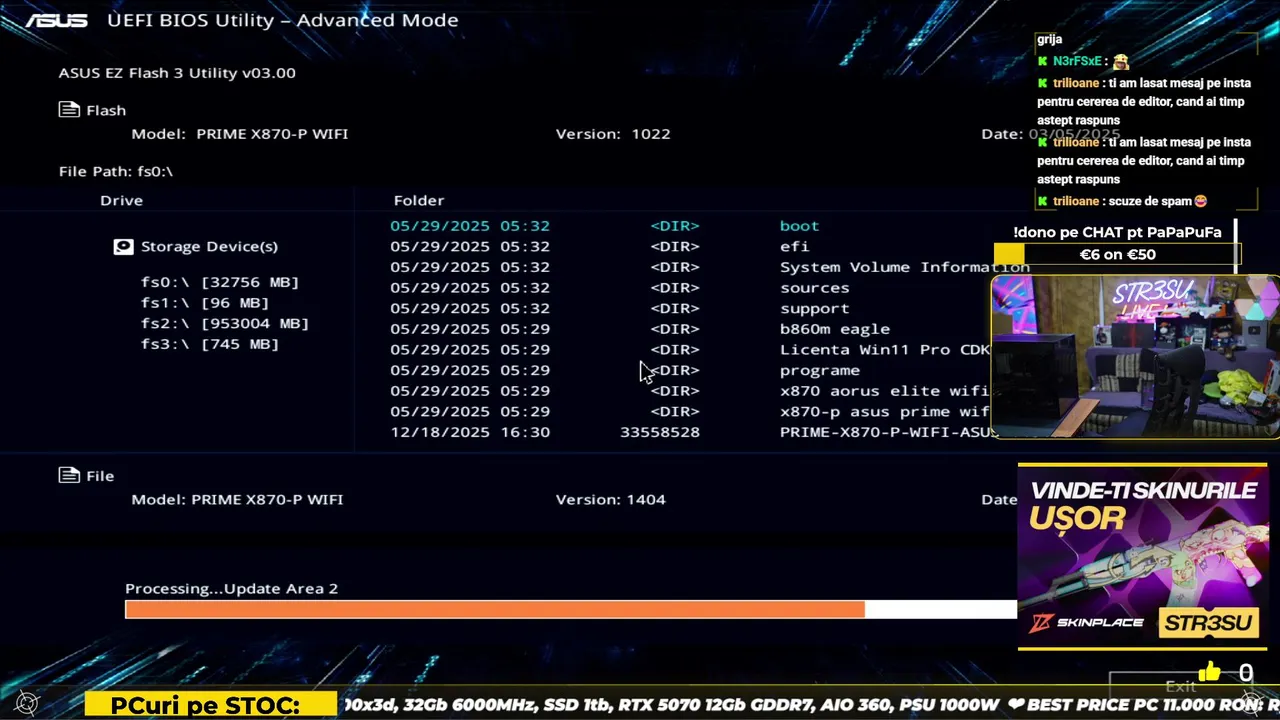Open the x870 aorus elite wifi folder
The width and height of the screenshot is (1280, 720).
885,391
